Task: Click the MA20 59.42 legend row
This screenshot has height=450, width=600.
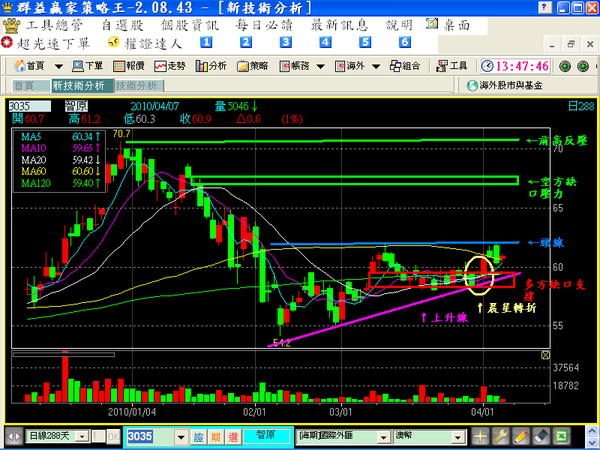Action: [60, 160]
